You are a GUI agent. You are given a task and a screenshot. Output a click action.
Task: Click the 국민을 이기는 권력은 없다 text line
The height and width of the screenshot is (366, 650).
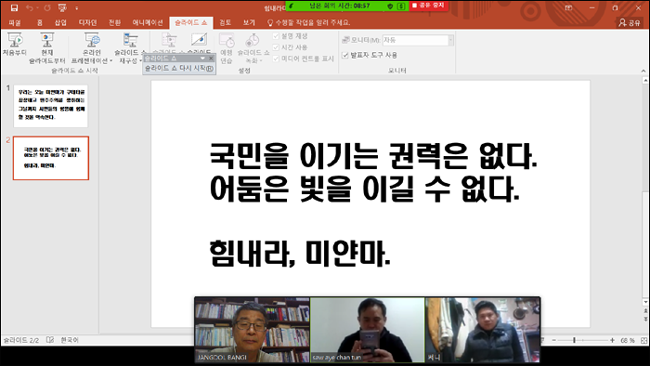(374, 156)
